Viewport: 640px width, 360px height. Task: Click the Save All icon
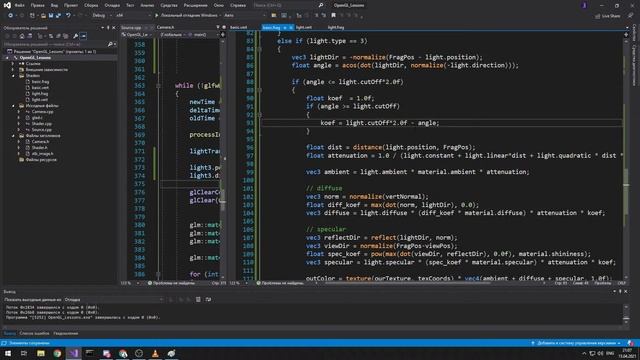coord(58,16)
